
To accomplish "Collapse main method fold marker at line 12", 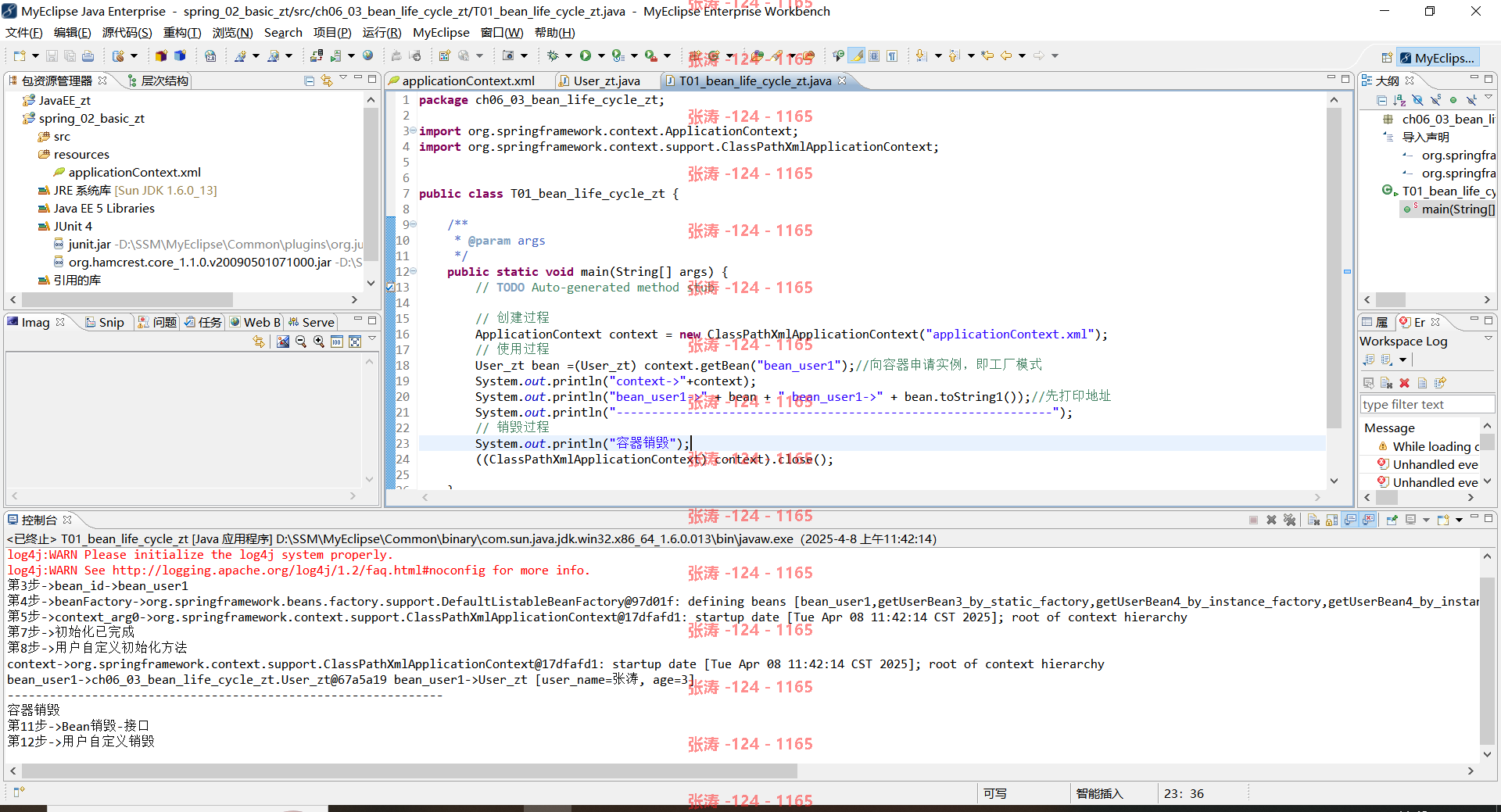I will point(414,271).
